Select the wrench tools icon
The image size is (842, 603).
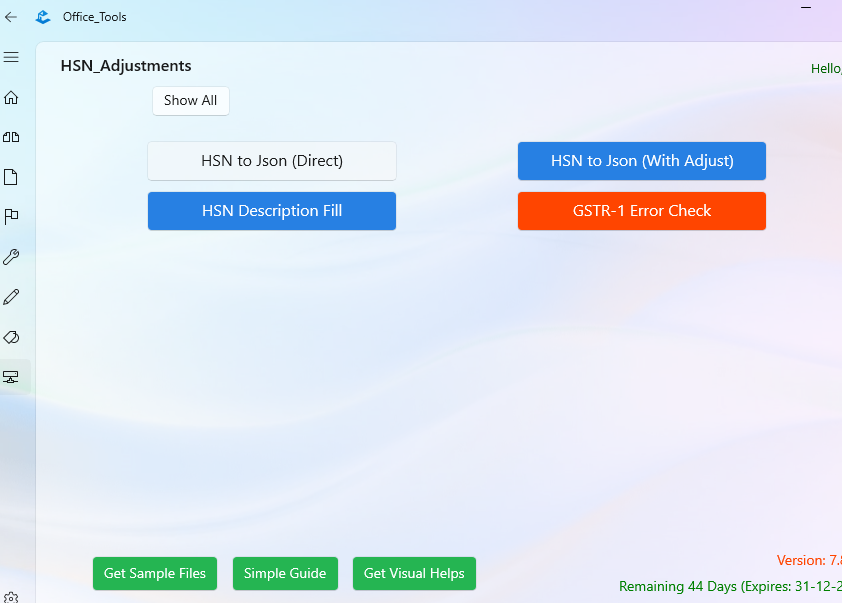[x=11, y=256]
